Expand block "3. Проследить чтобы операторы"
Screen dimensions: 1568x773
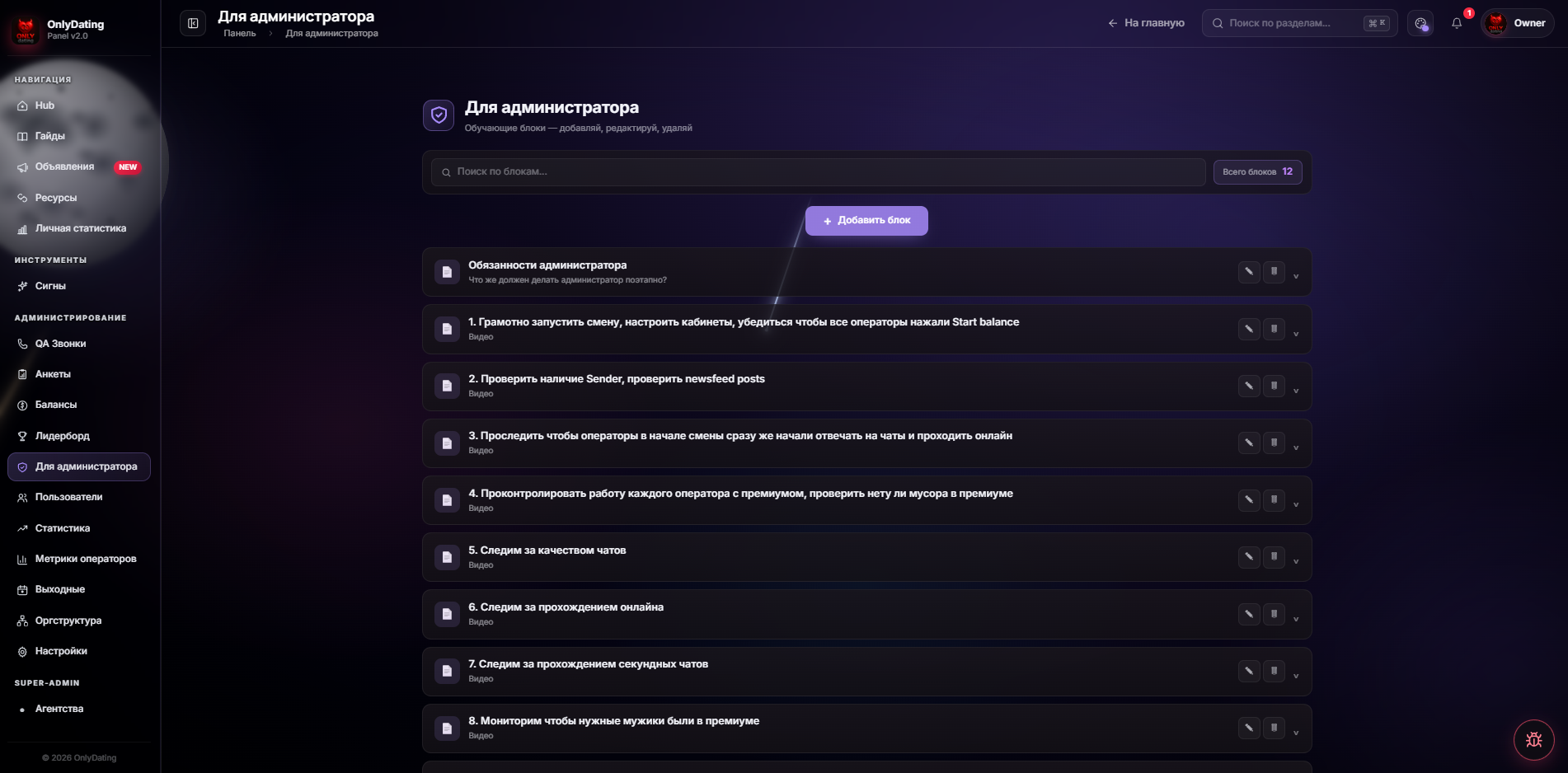[1296, 447]
